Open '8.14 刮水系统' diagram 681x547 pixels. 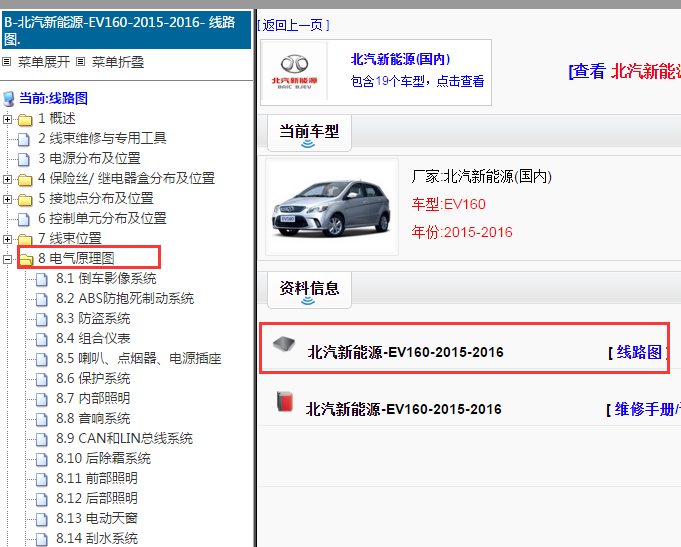97,538
